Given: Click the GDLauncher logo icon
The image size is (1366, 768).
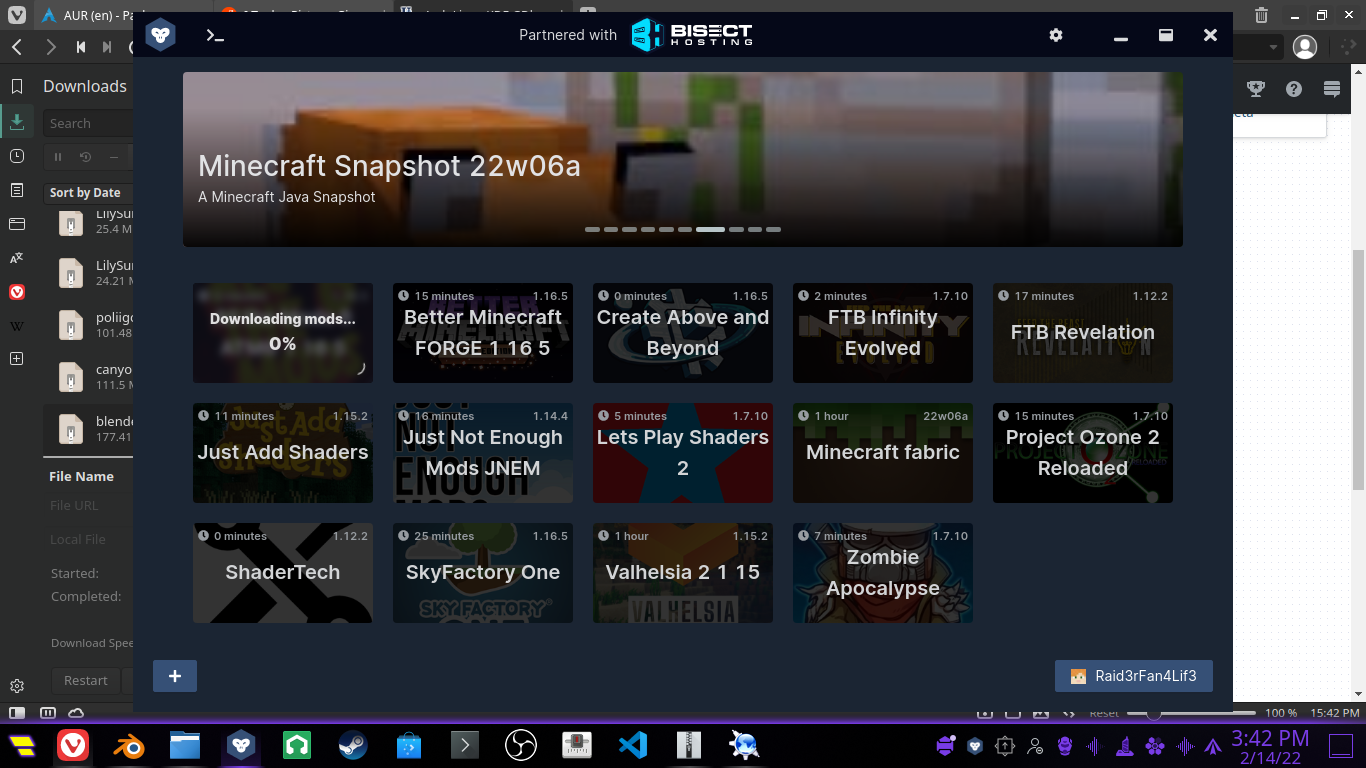Looking at the screenshot, I should point(160,35).
